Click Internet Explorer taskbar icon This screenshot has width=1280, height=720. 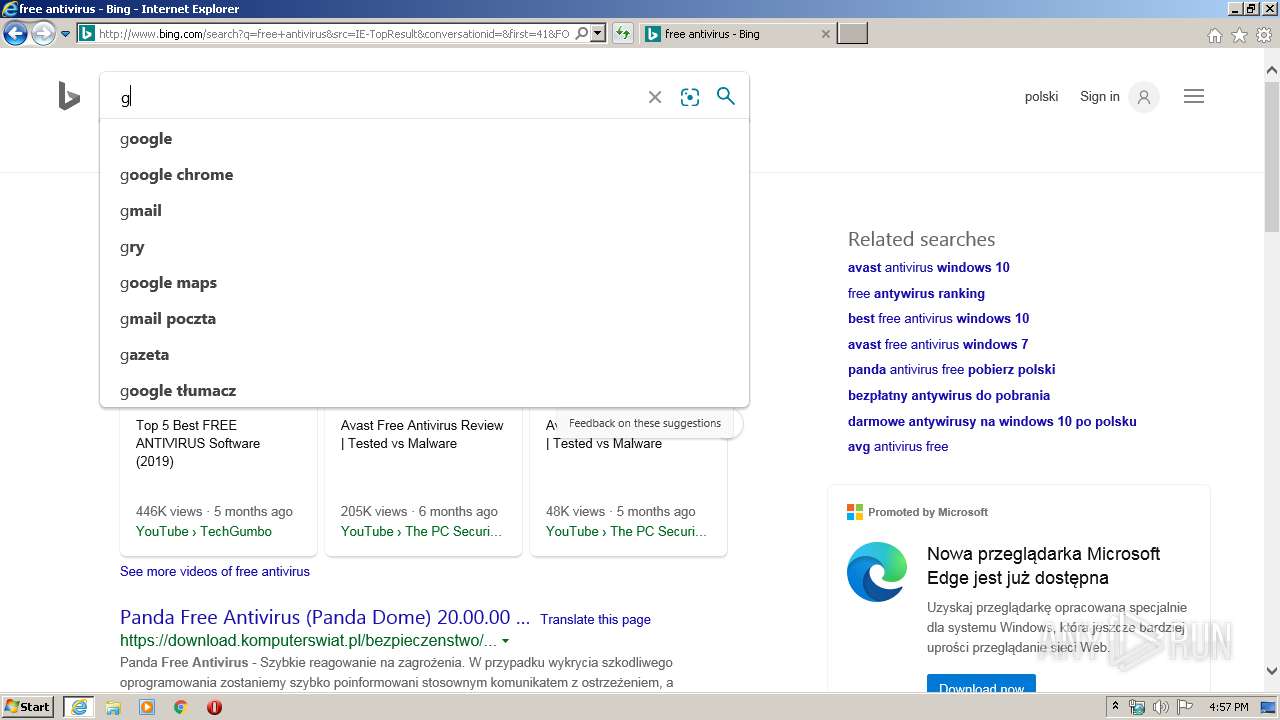tap(79, 707)
